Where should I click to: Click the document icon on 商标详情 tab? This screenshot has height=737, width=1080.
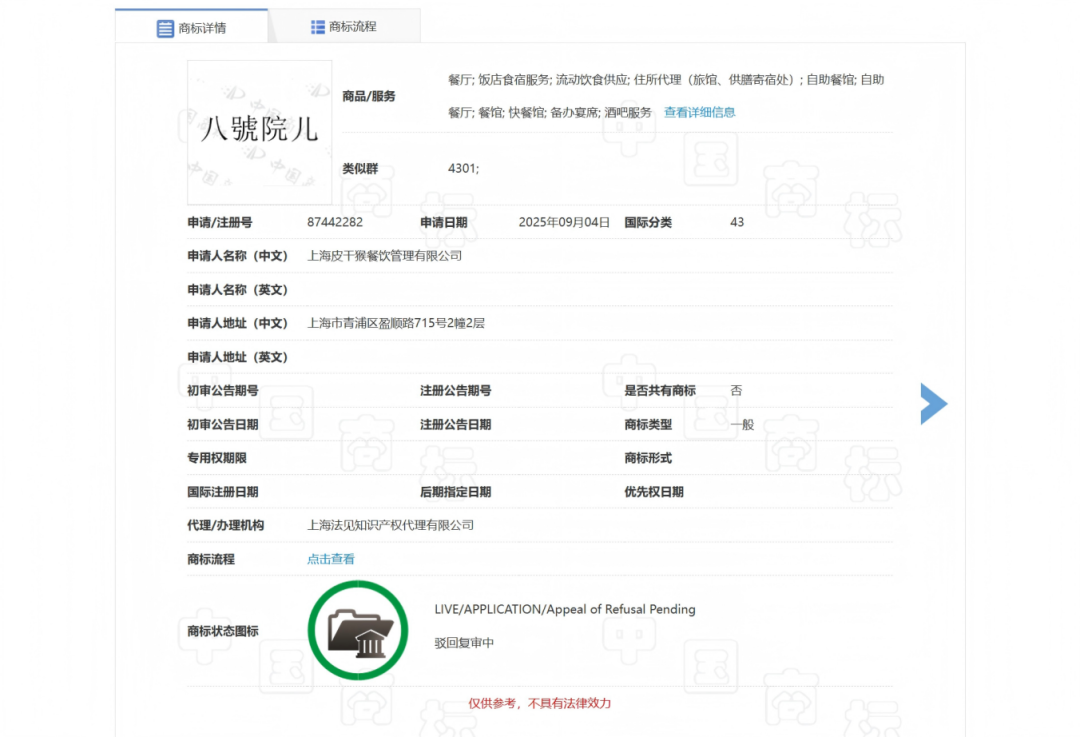click(165, 28)
